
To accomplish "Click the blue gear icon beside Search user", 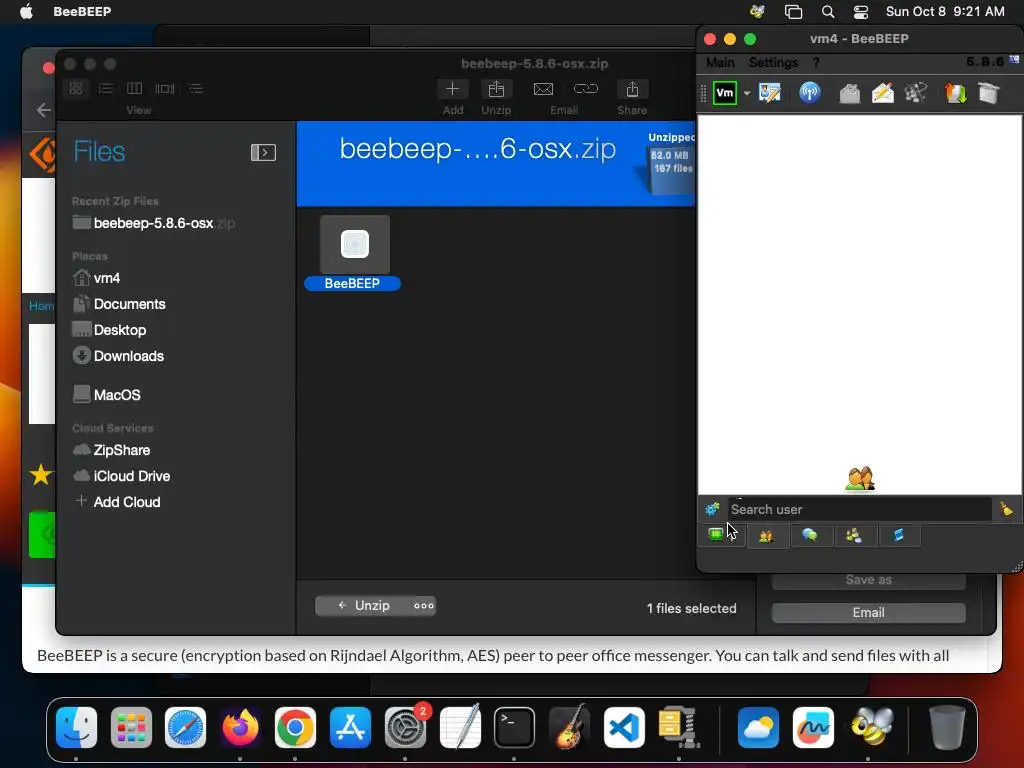I will [x=712, y=509].
